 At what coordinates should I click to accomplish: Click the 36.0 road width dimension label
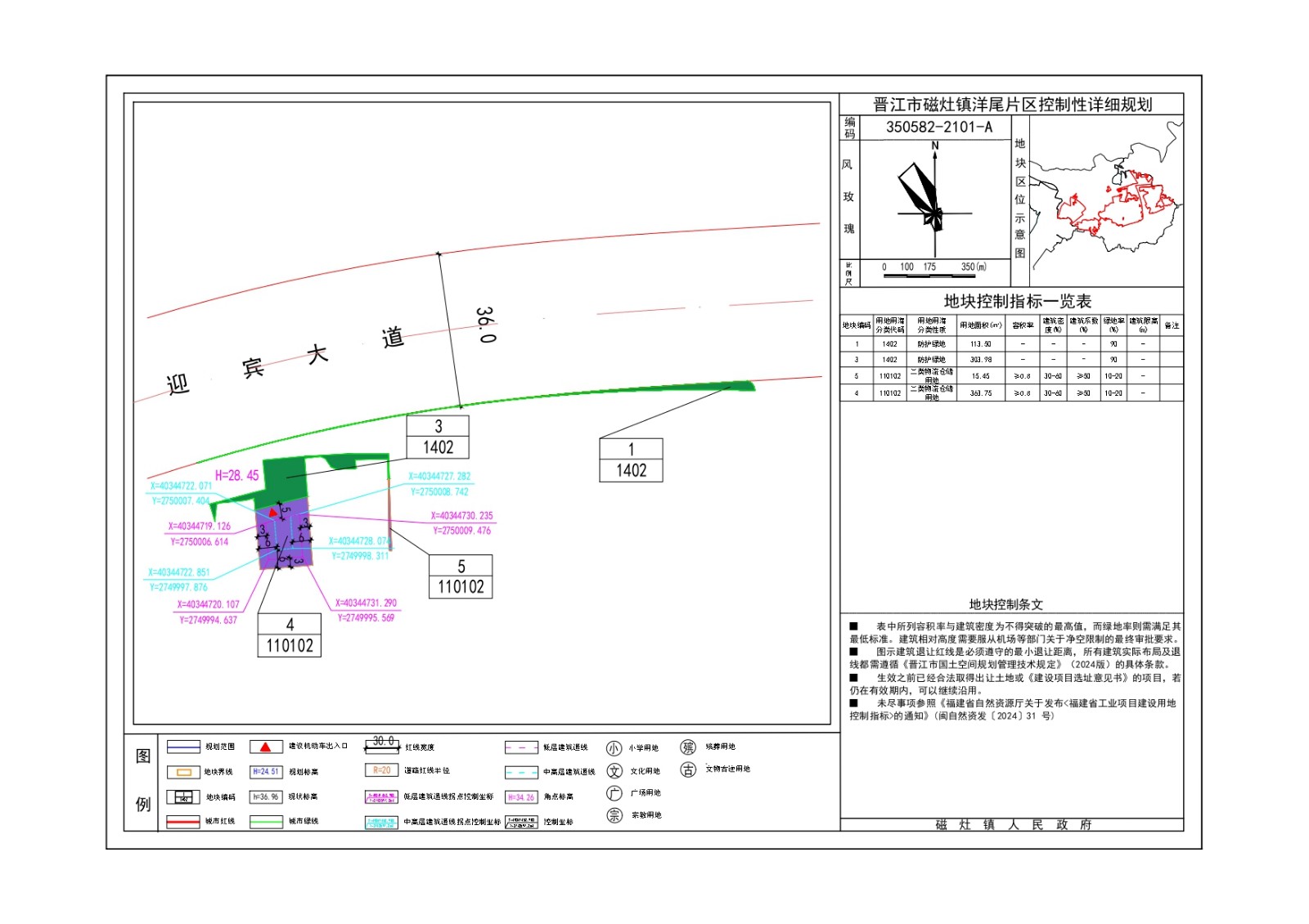tap(485, 325)
